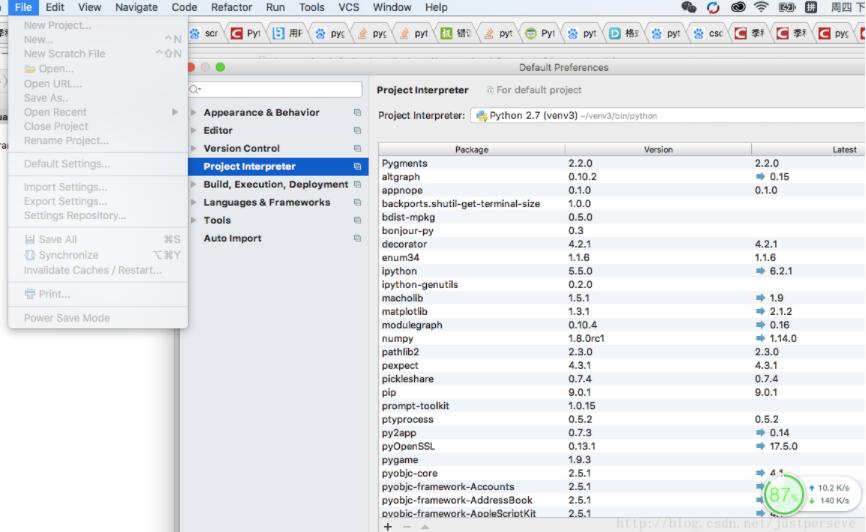Click the minus button to uninstall package
866x532 pixels.
click(406, 526)
